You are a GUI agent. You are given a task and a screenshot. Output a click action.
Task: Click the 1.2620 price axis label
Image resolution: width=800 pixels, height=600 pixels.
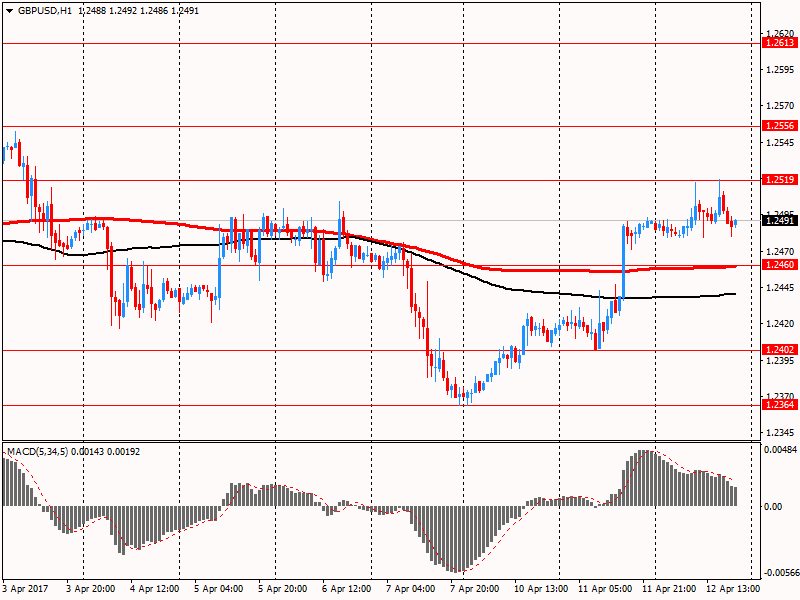(780, 33)
